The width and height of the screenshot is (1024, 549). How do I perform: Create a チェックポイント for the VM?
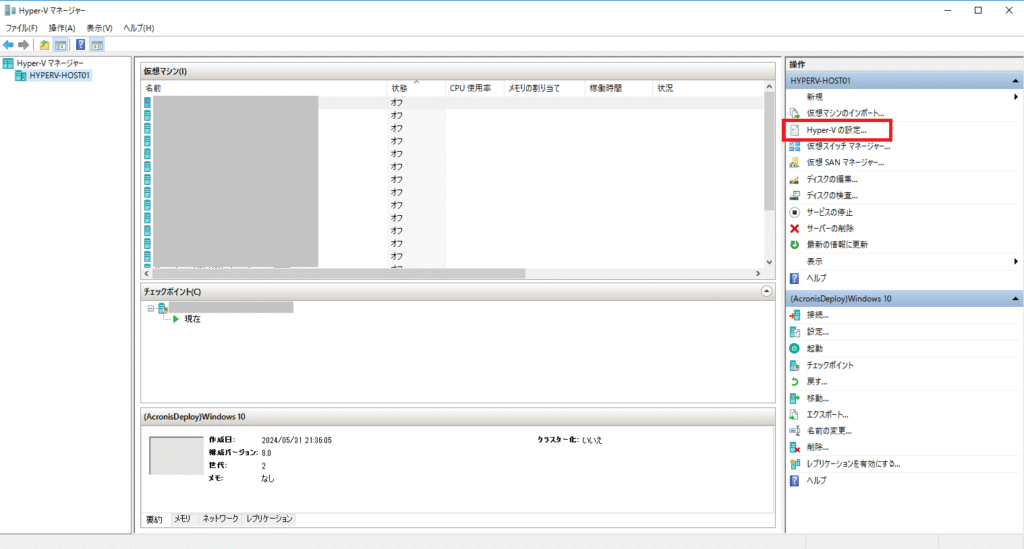830,365
